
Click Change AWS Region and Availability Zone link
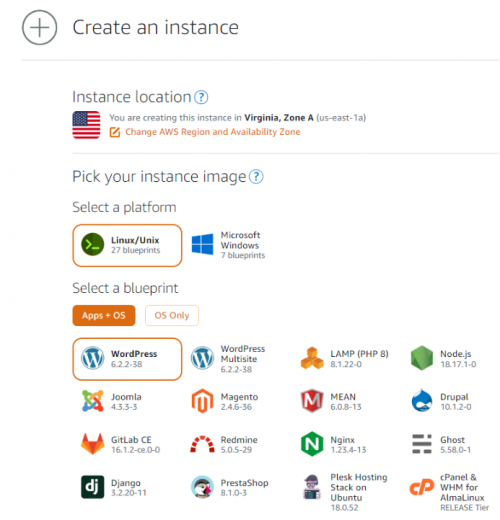click(213, 132)
